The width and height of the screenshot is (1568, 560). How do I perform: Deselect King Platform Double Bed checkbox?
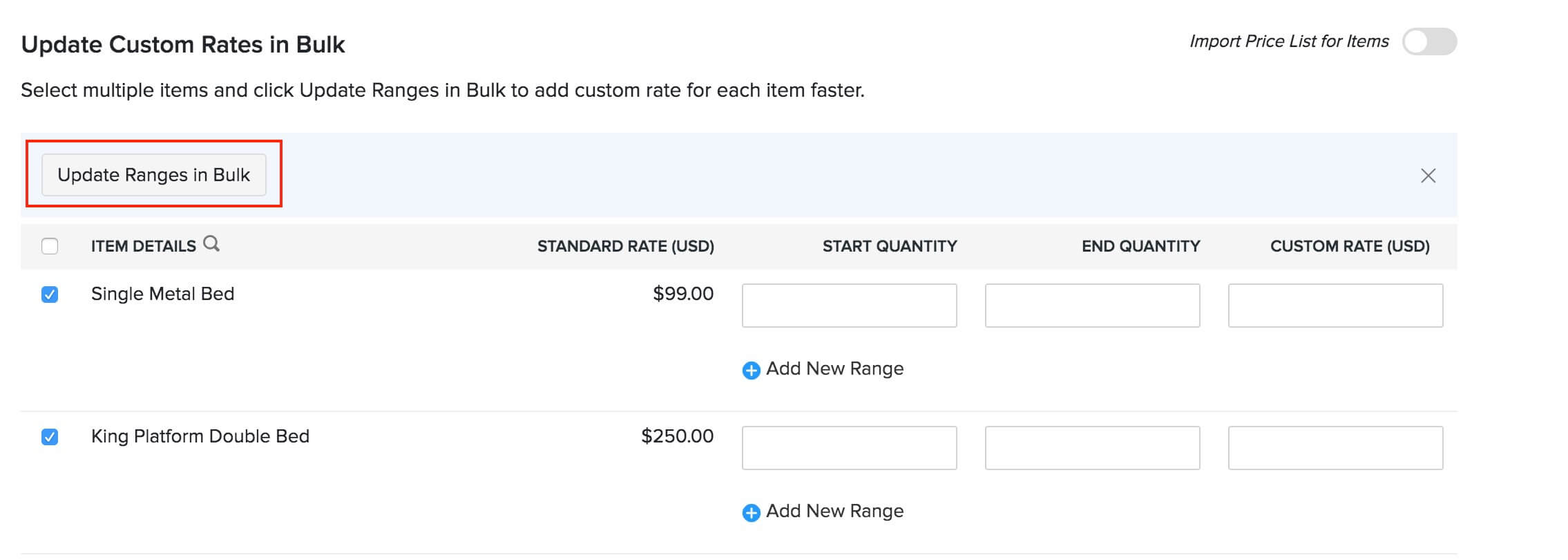click(50, 437)
